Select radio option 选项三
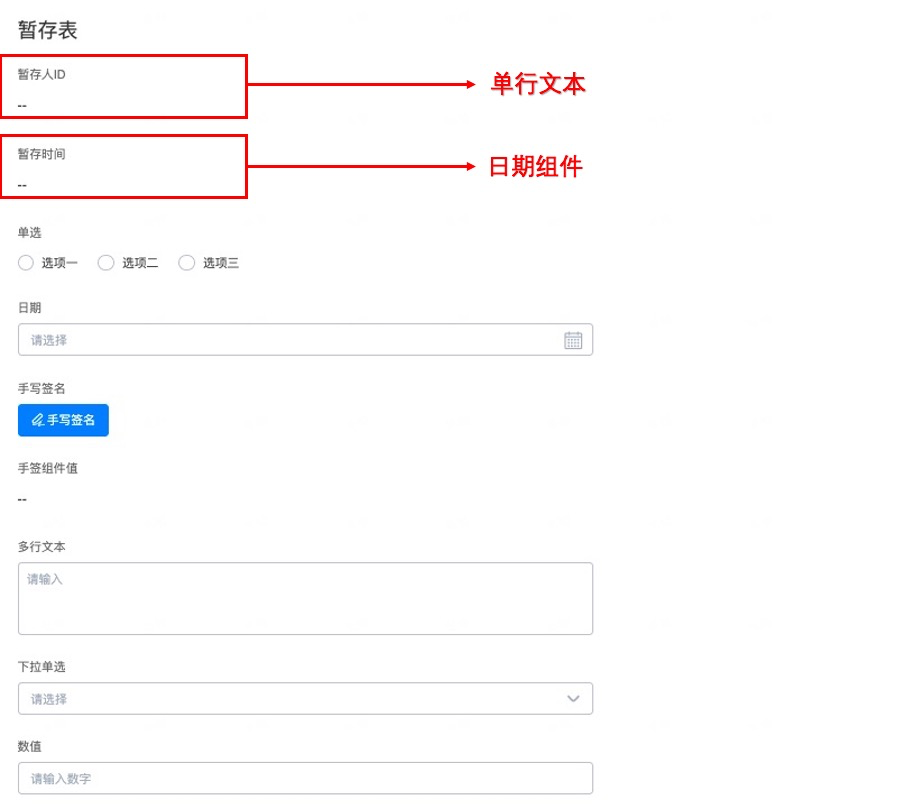 pos(187,263)
